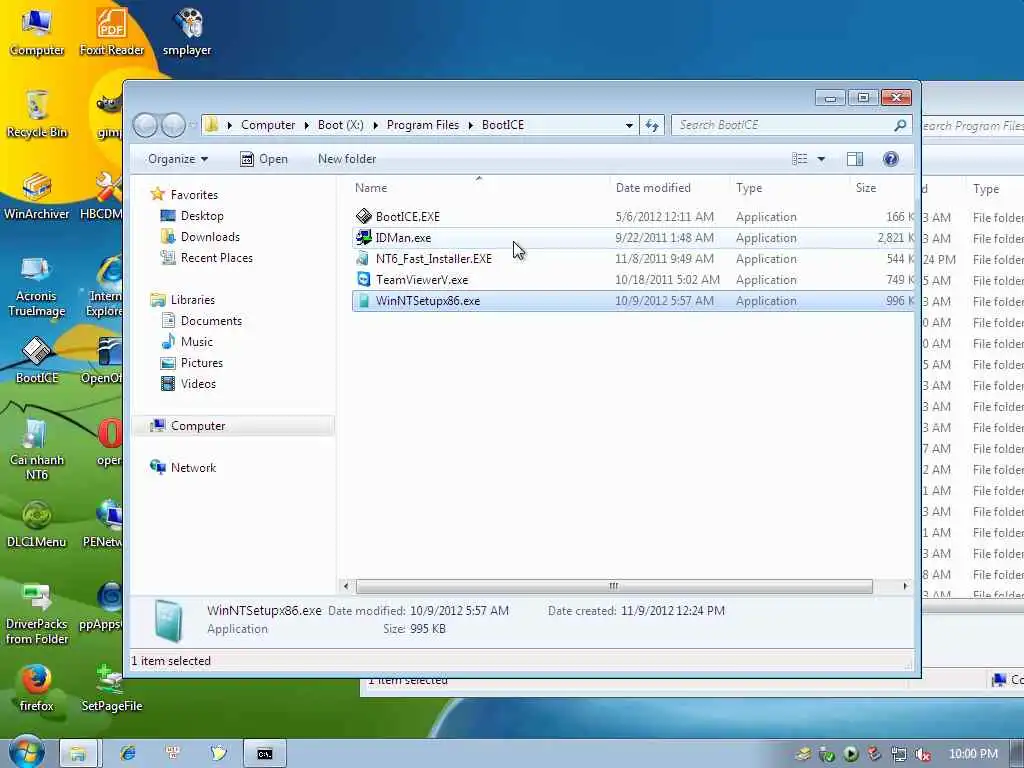Click New folder in the toolbar

click(347, 159)
